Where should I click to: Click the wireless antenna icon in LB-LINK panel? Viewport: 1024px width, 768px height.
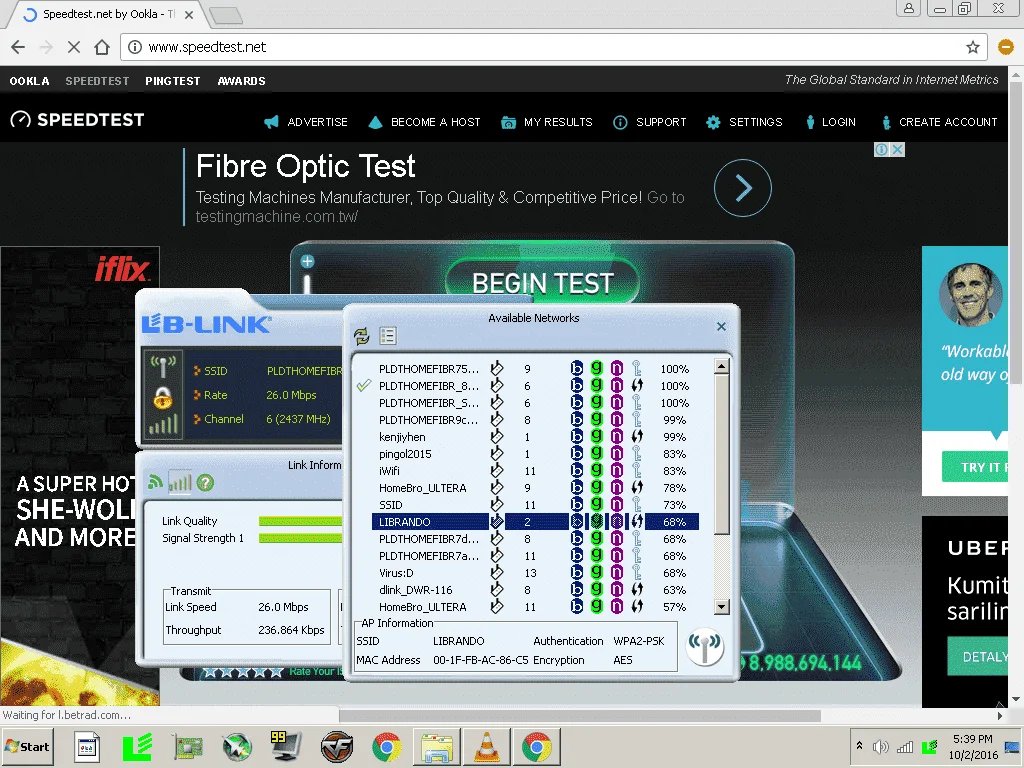[163, 367]
